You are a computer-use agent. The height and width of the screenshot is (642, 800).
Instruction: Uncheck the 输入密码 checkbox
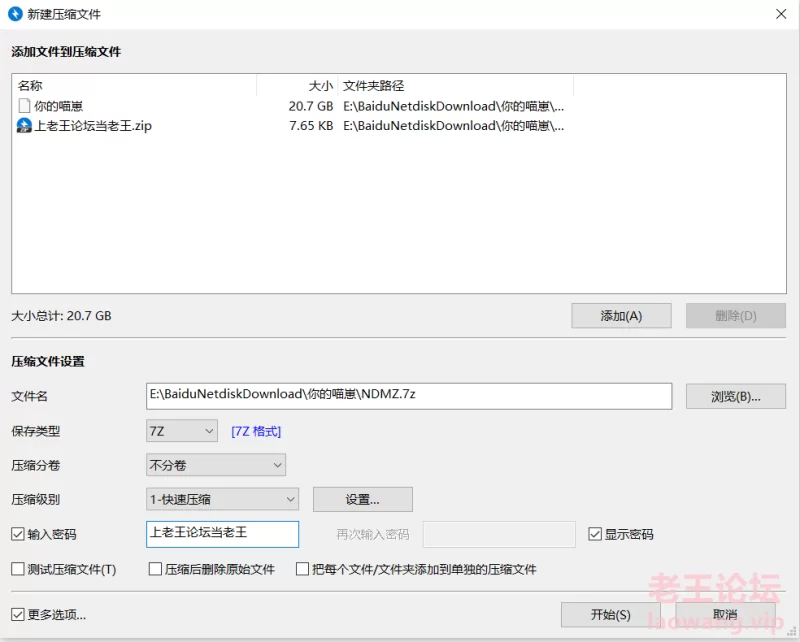[18, 534]
